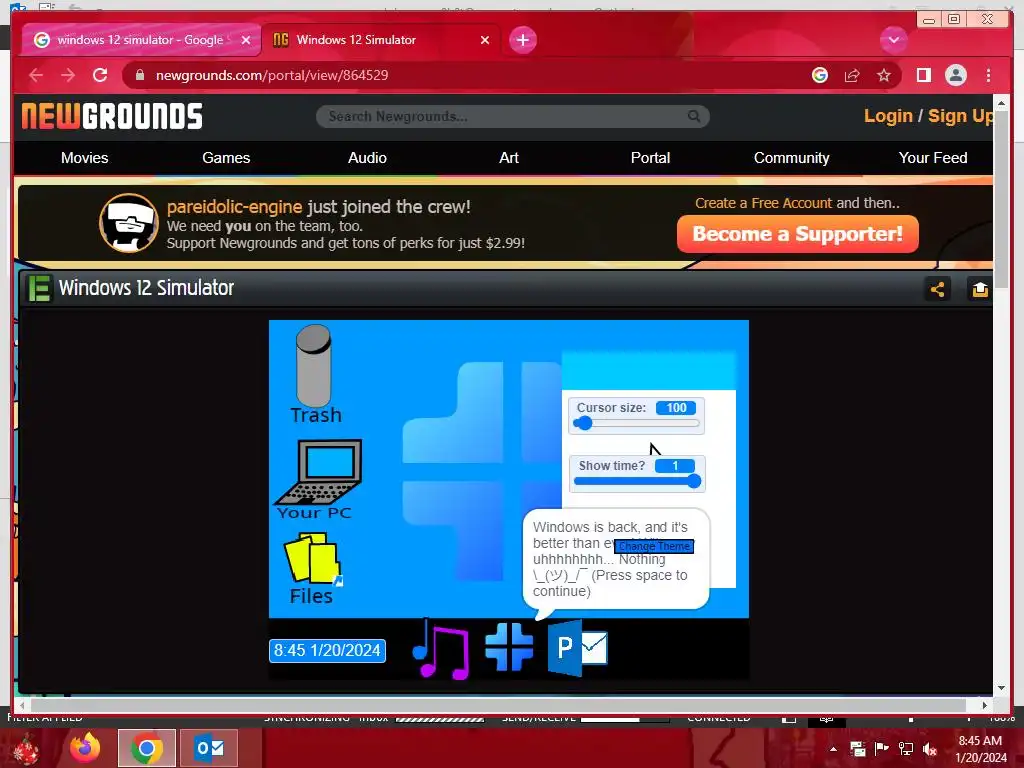Open Outlook from the taskbar
This screenshot has height=768, width=1024.
[x=208, y=748]
